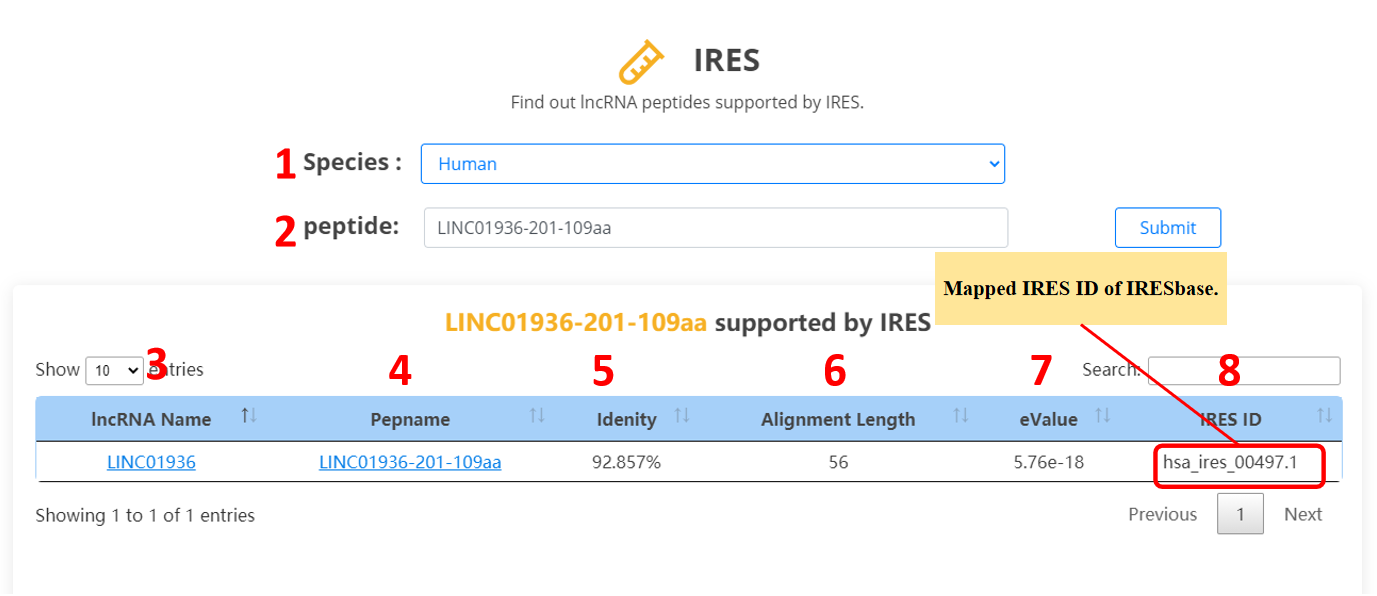Screen dimensions: 1377x596
Task: Select the 92.857% identity value cell
Action: [626, 462]
